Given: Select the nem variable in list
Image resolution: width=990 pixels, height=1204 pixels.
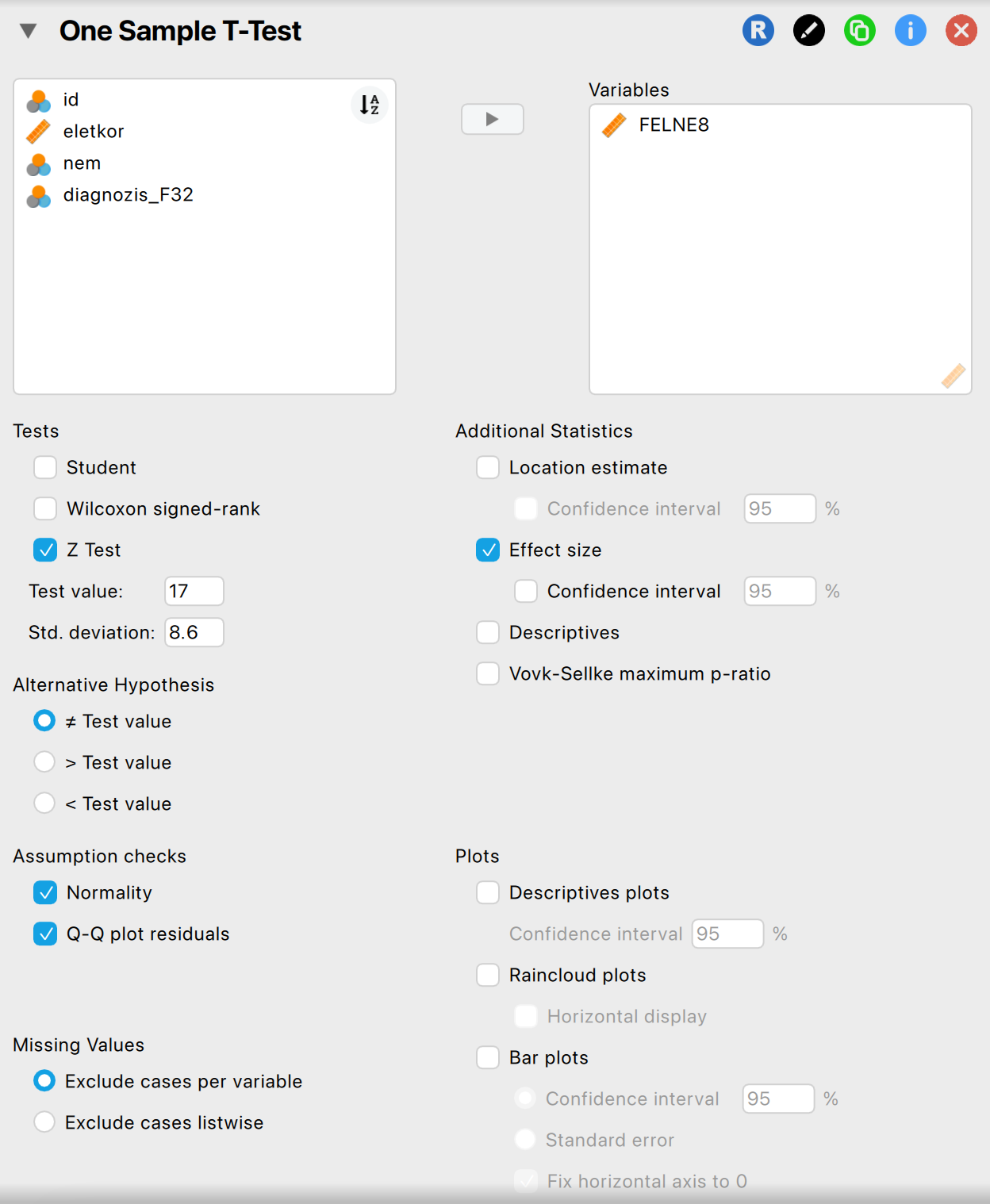Looking at the screenshot, I should point(82,163).
